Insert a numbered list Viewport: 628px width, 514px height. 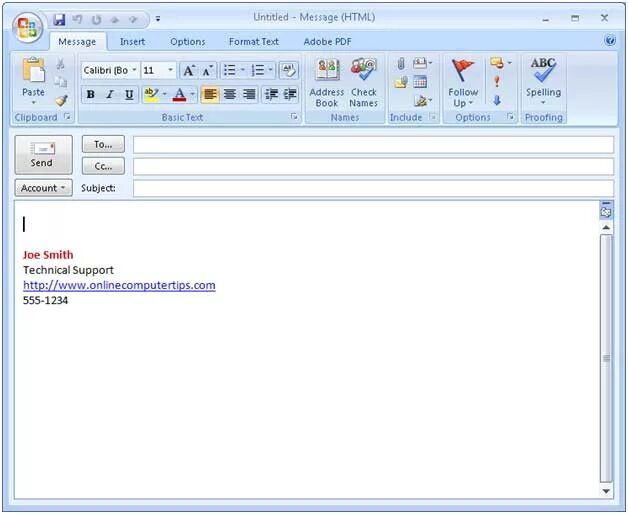(258, 71)
